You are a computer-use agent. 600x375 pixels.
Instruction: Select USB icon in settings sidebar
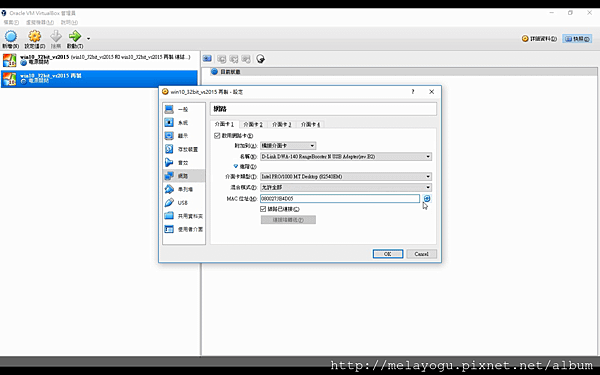tap(169, 202)
